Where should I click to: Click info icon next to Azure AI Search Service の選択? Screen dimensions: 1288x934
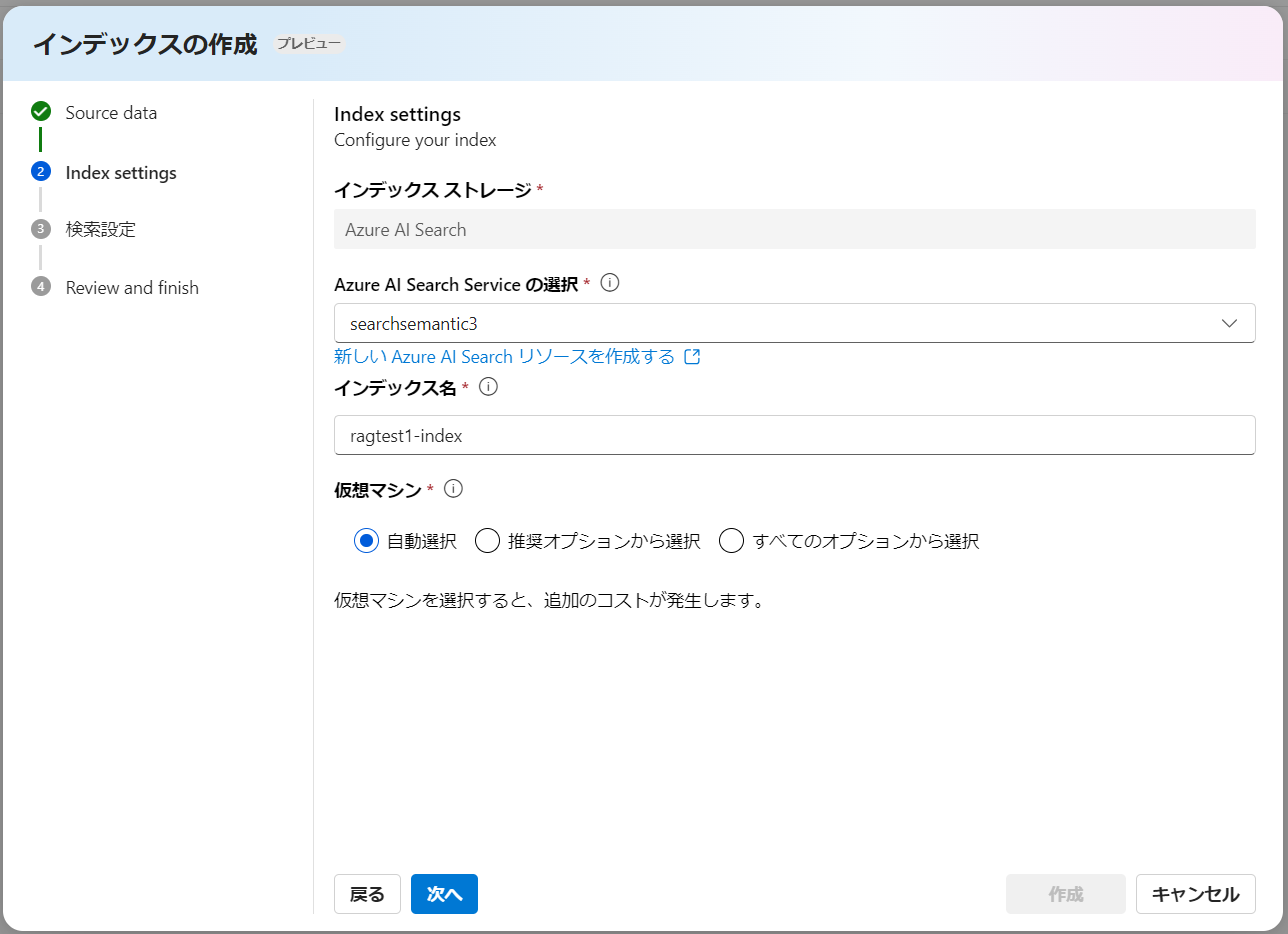(x=610, y=283)
